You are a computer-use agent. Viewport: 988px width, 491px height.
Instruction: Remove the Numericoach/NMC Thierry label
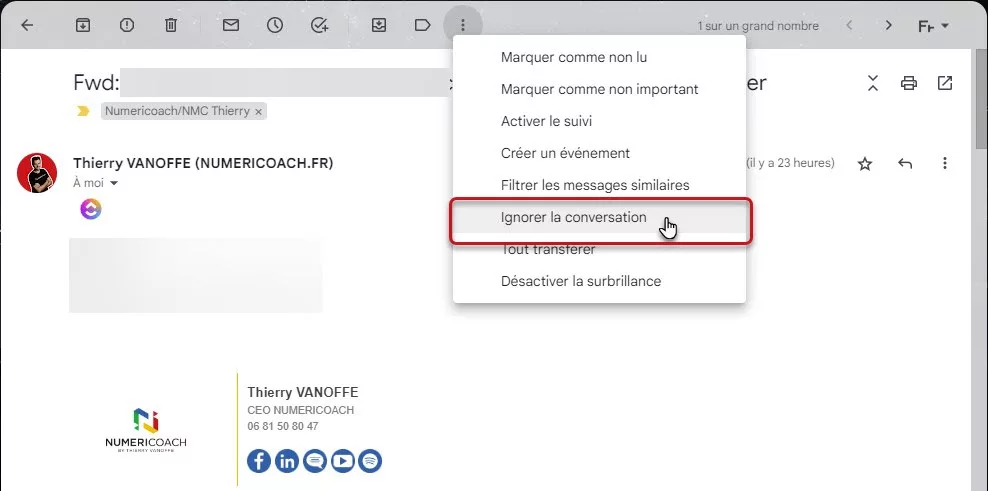[258, 112]
